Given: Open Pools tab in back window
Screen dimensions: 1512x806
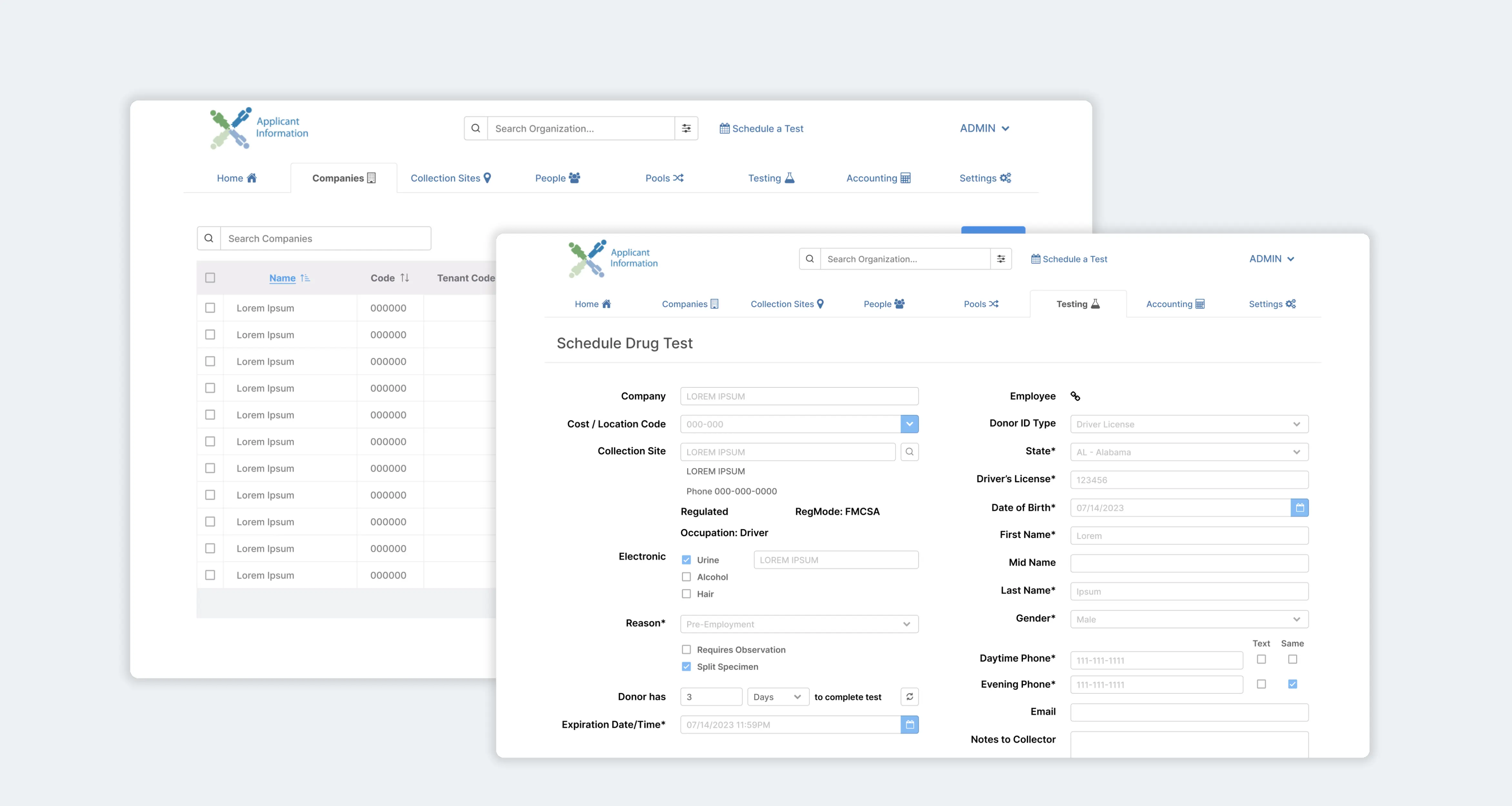Looking at the screenshot, I should click(x=665, y=178).
